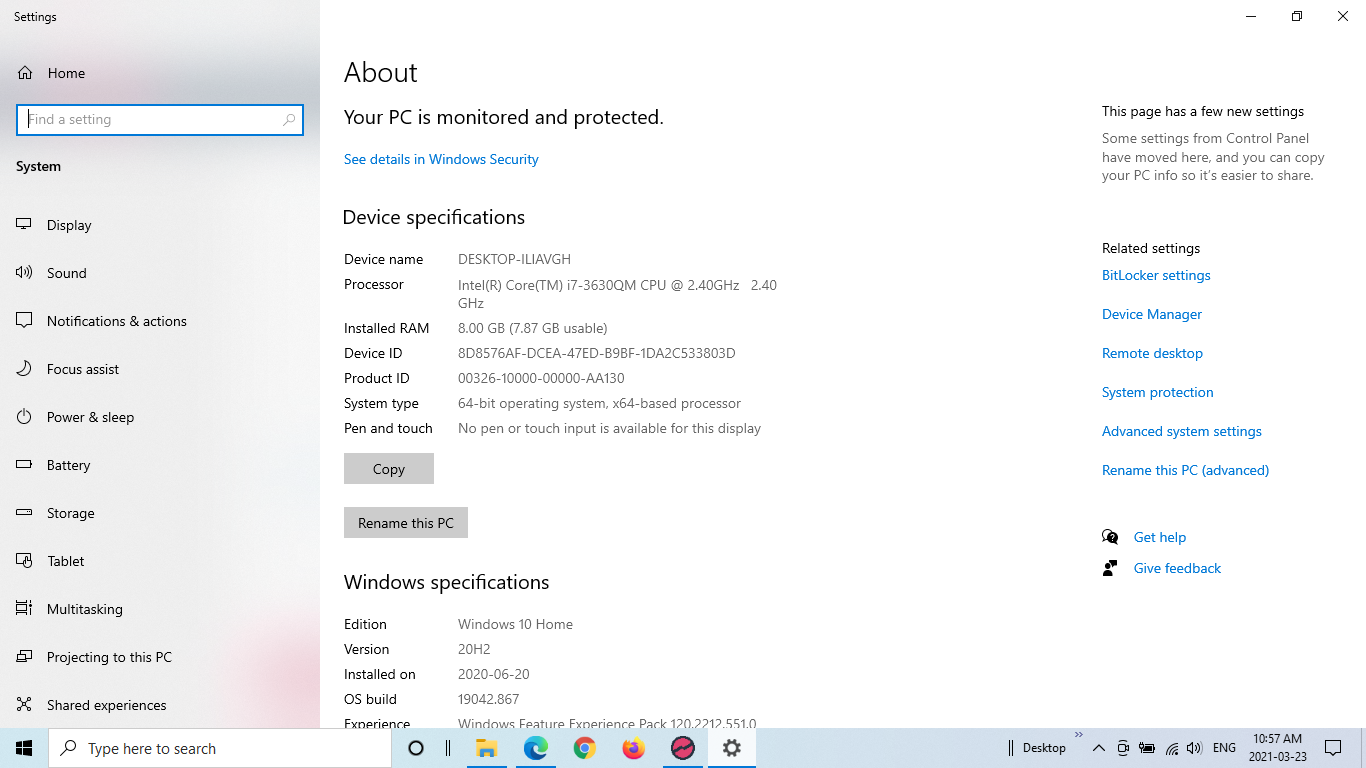The width and height of the screenshot is (1366, 768).
Task: Open See details in Windows Security
Action: [441, 159]
